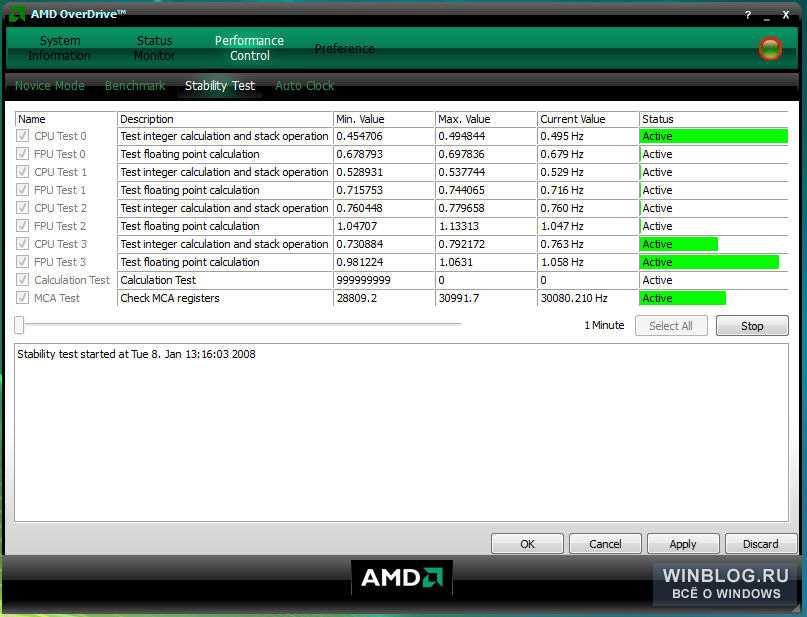
Task: Click the '0.779658' max value cell
Action: click(486, 208)
